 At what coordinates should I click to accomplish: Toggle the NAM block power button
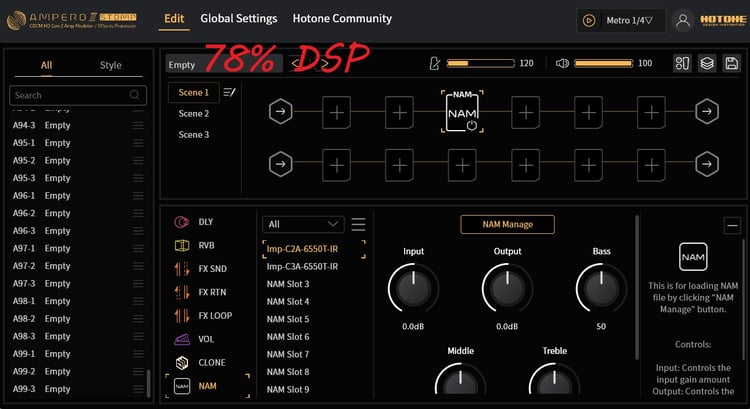coord(472,125)
